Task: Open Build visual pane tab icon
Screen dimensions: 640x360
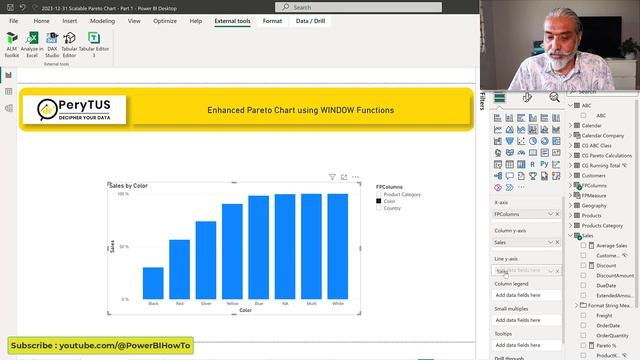Action: (x=500, y=98)
